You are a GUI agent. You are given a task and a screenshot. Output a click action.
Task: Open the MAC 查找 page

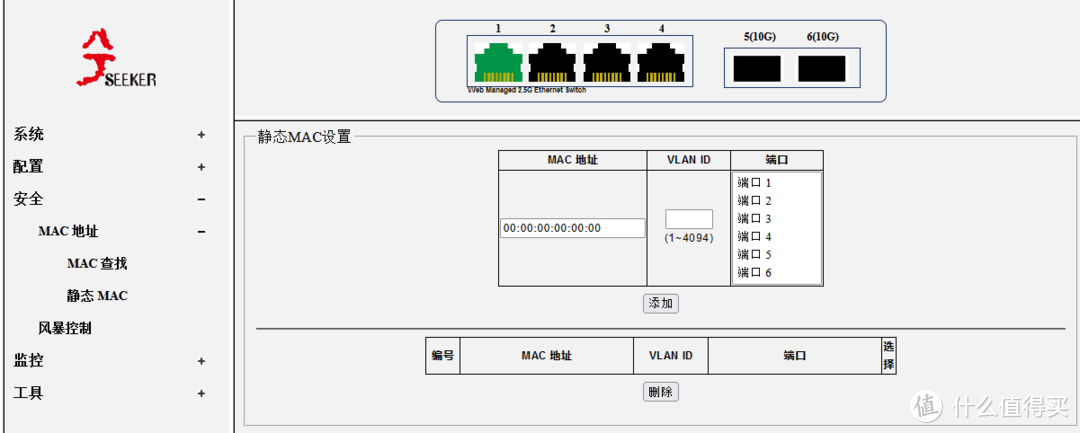[97, 264]
